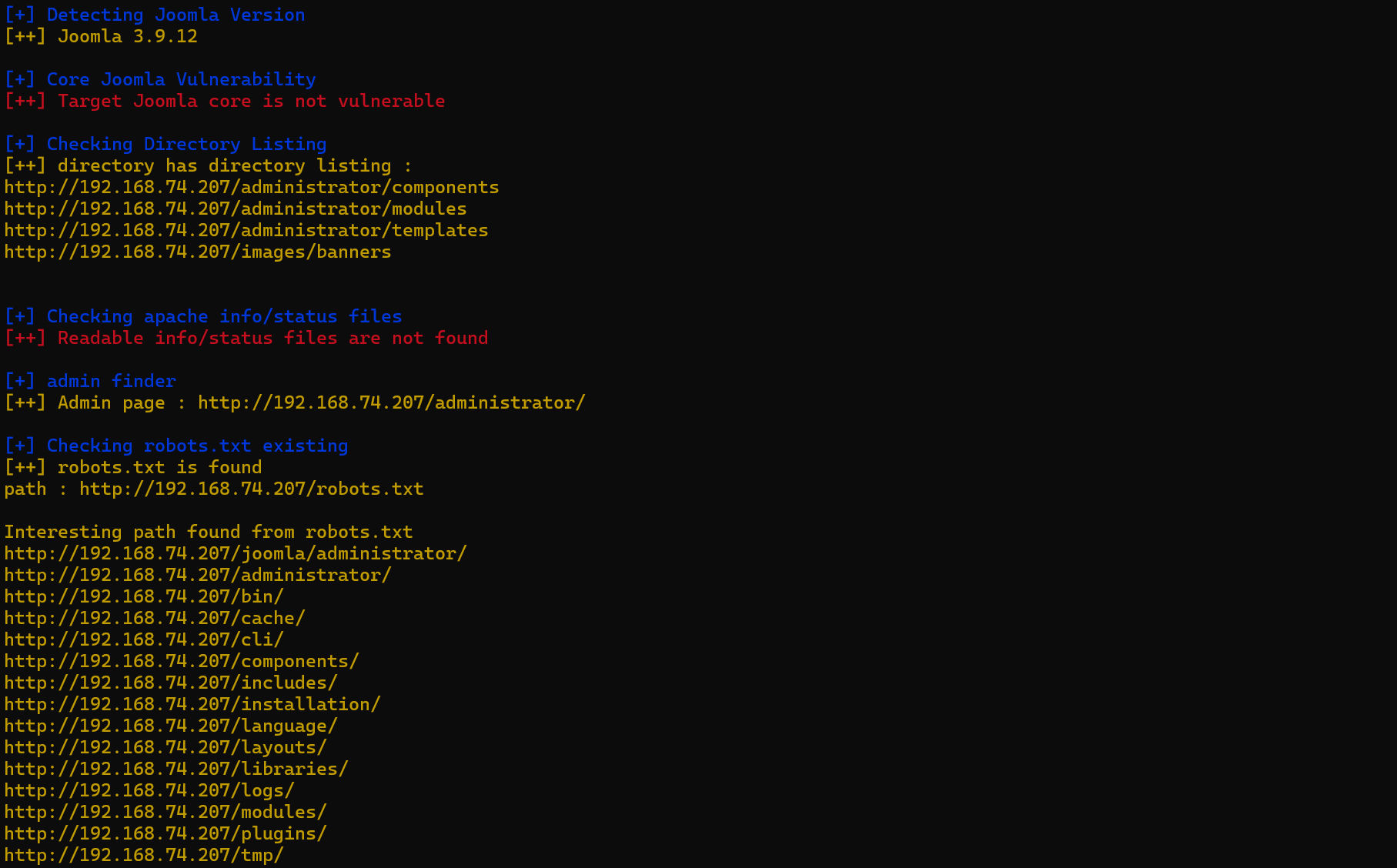Open the Admin page URL on that line

392,402
